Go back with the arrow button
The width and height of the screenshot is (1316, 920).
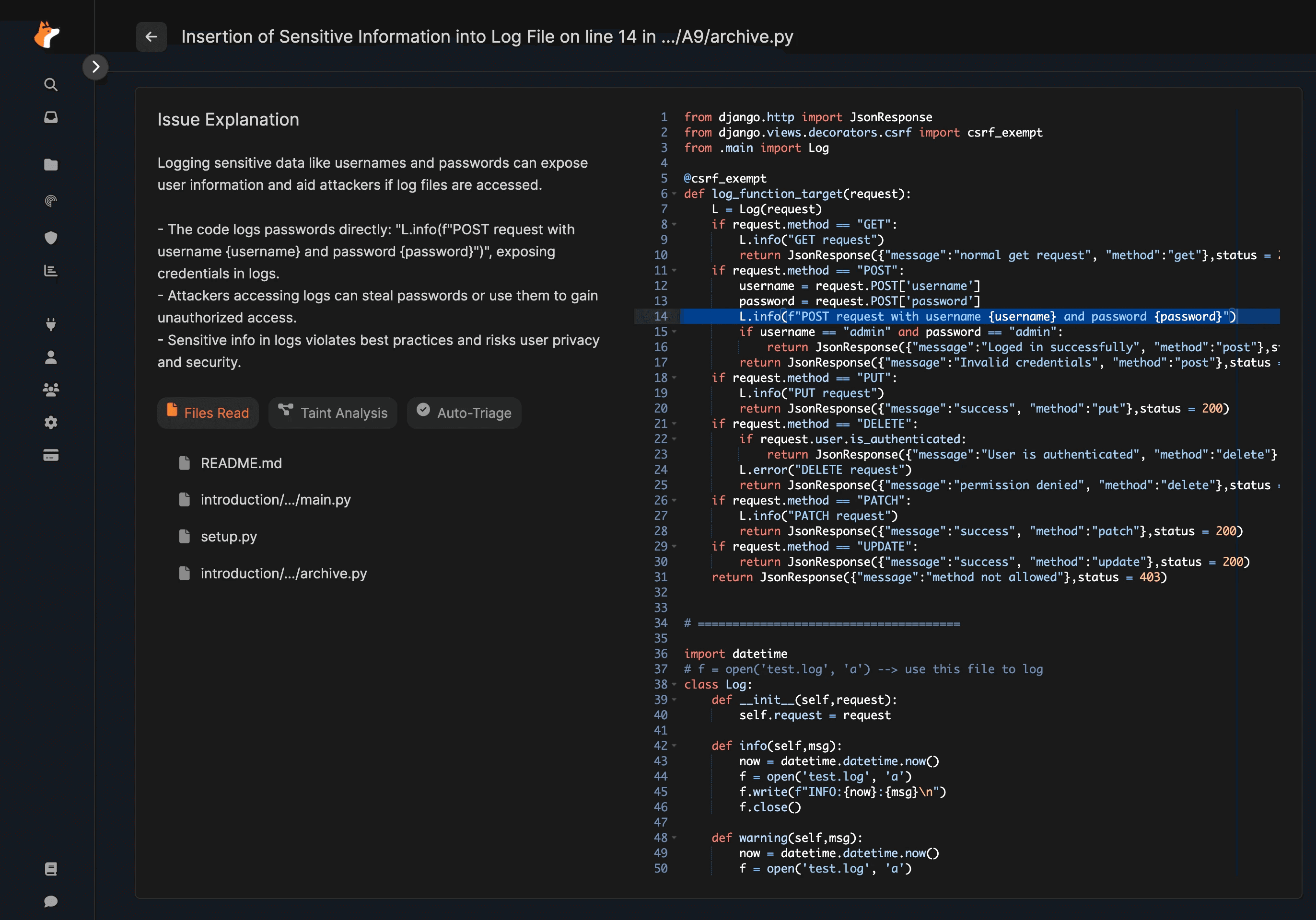point(151,37)
